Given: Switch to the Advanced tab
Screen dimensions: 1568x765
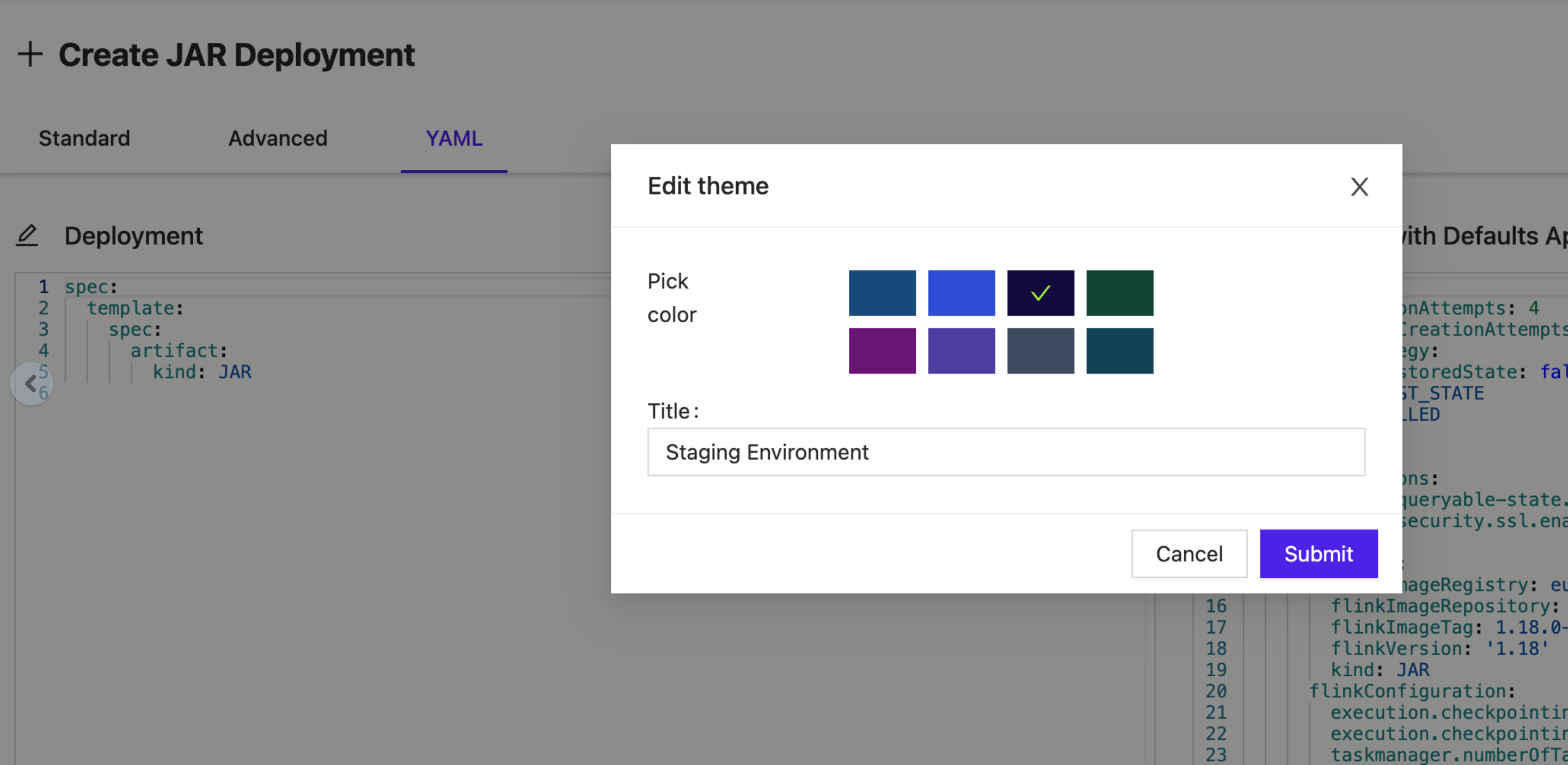Looking at the screenshot, I should point(278,138).
